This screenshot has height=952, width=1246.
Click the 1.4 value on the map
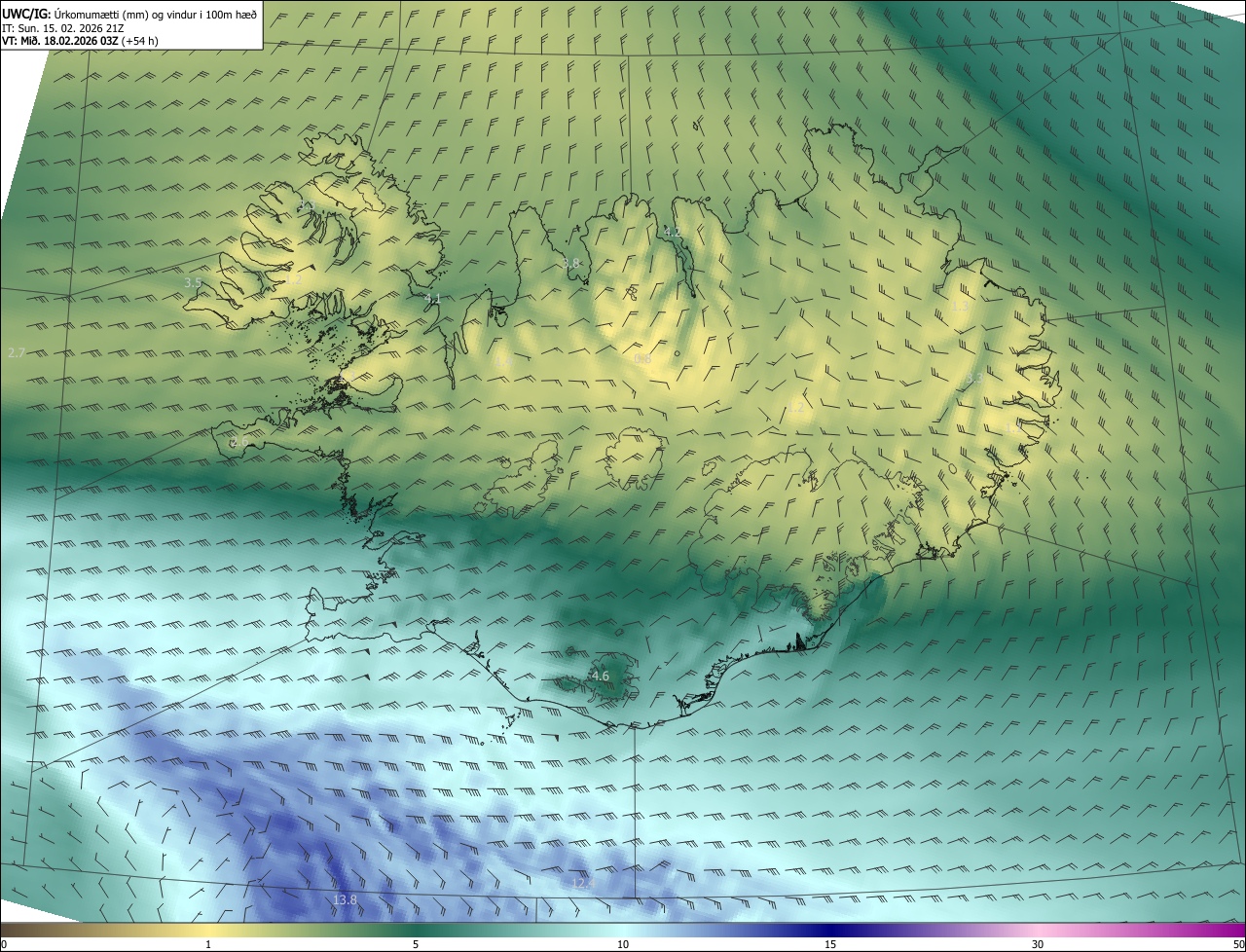point(502,361)
